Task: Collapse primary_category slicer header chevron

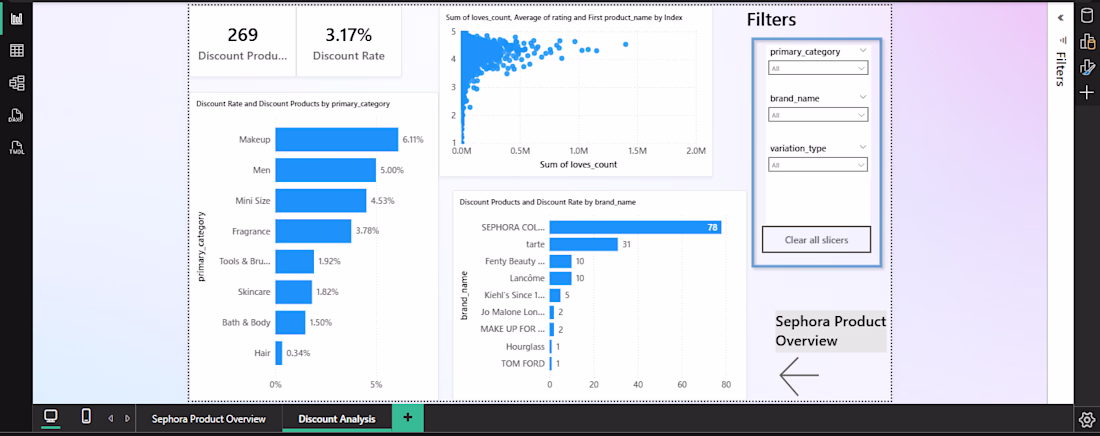Action: [863, 50]
